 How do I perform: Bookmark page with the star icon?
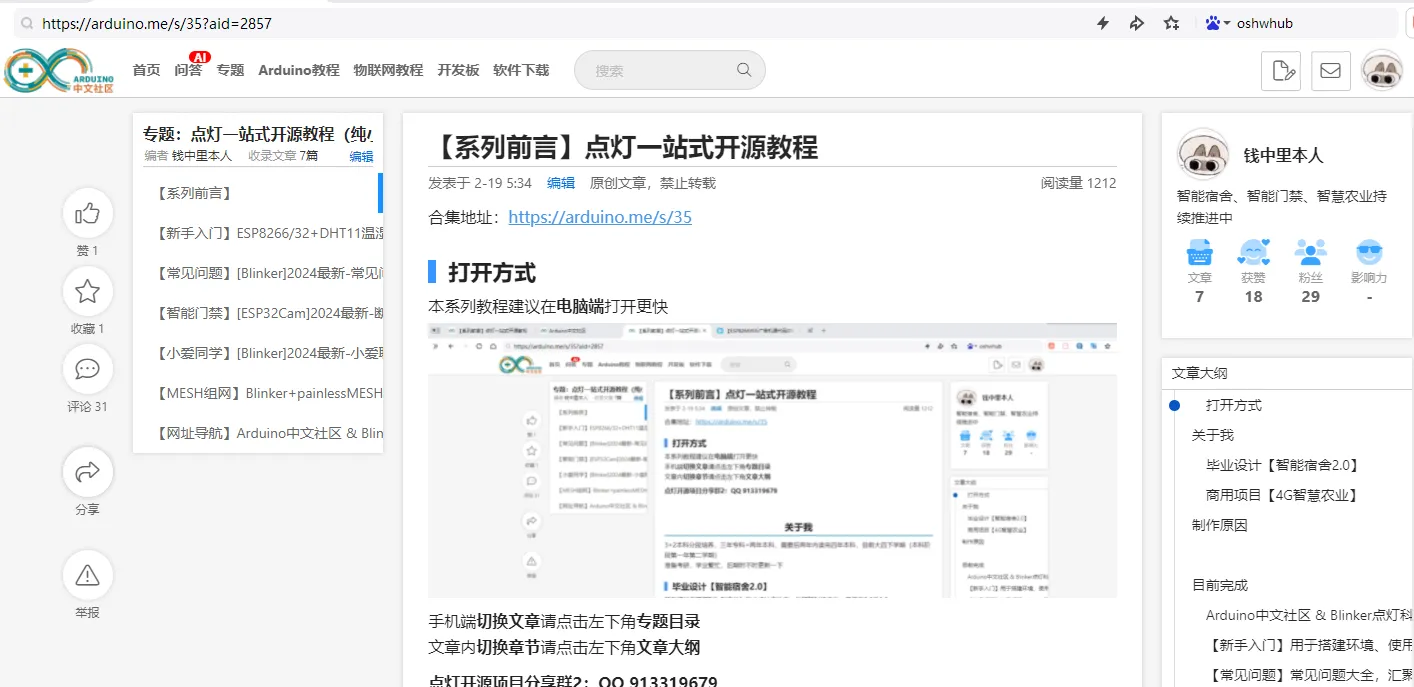pyautogui.click(x=1172, y=23)
